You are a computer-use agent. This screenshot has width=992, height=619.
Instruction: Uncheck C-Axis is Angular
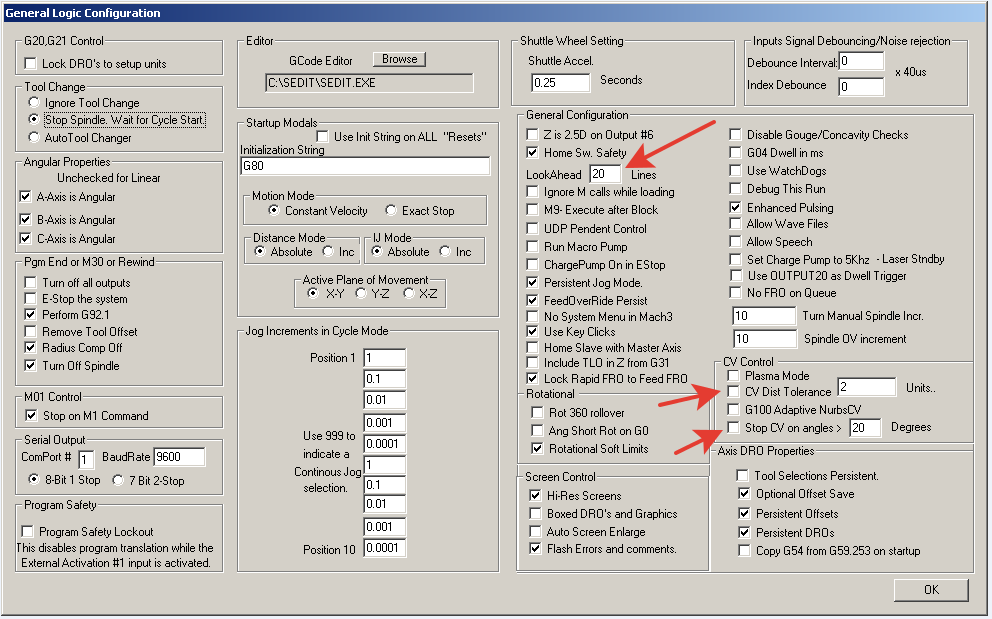25,238
